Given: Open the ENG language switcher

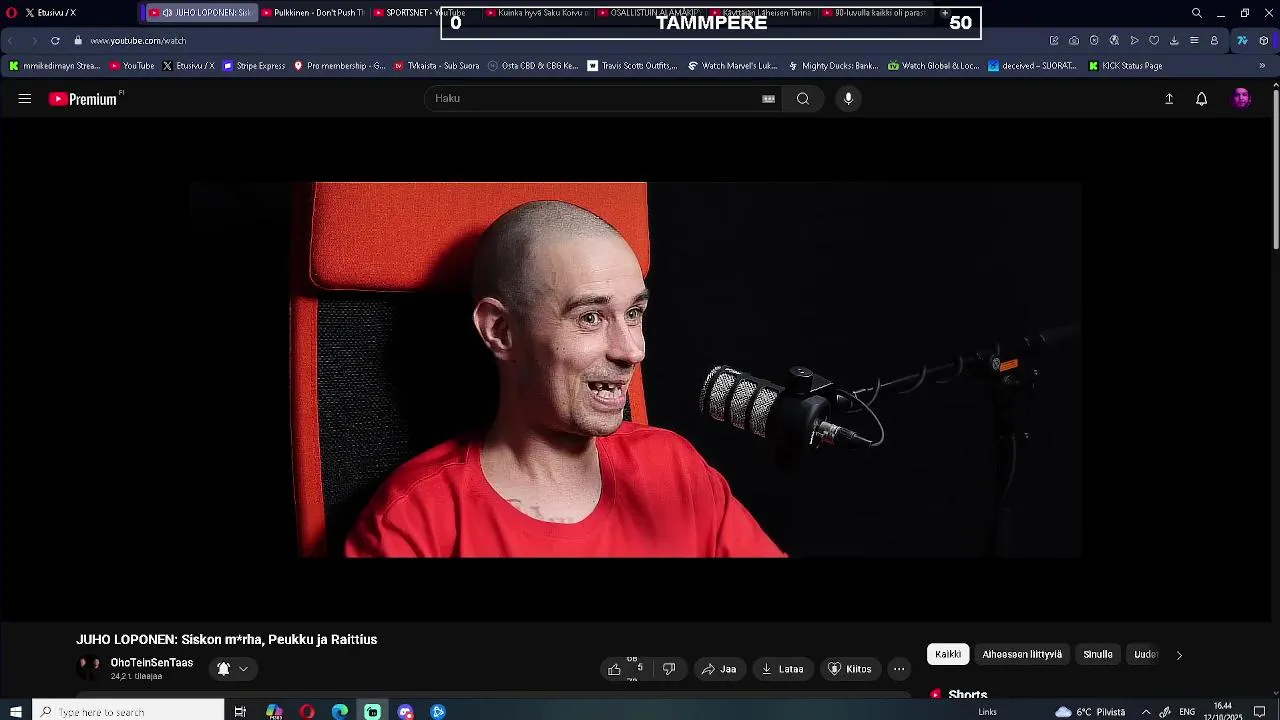Looking at the screenshot, I should [x=1187, y=712].
